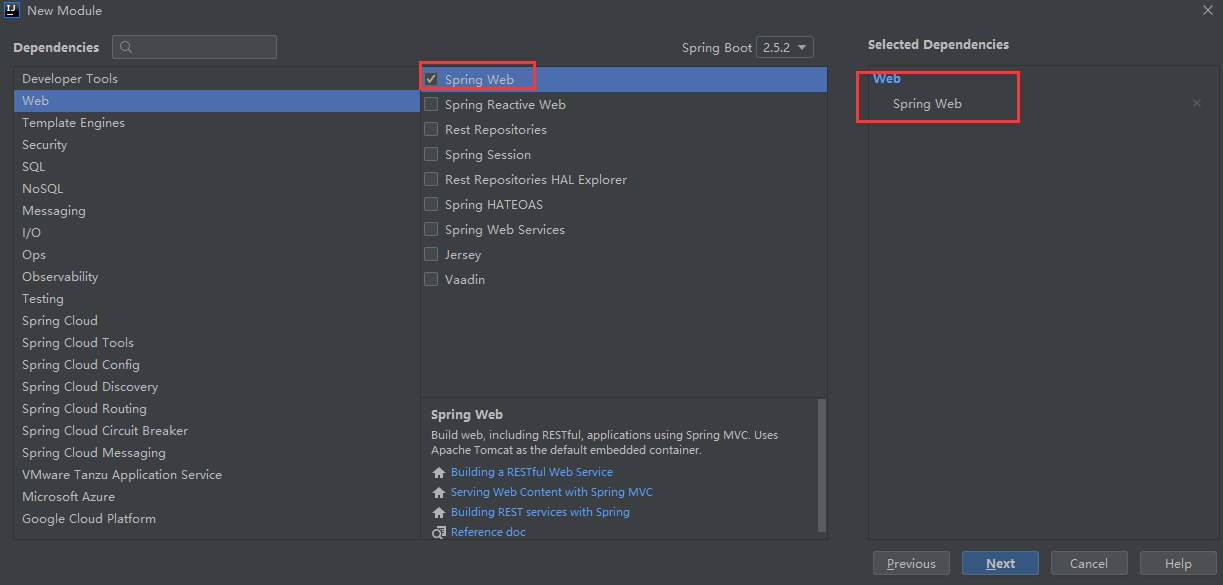
Task: Choose the SQL category
Action: (x=216, y=167)
